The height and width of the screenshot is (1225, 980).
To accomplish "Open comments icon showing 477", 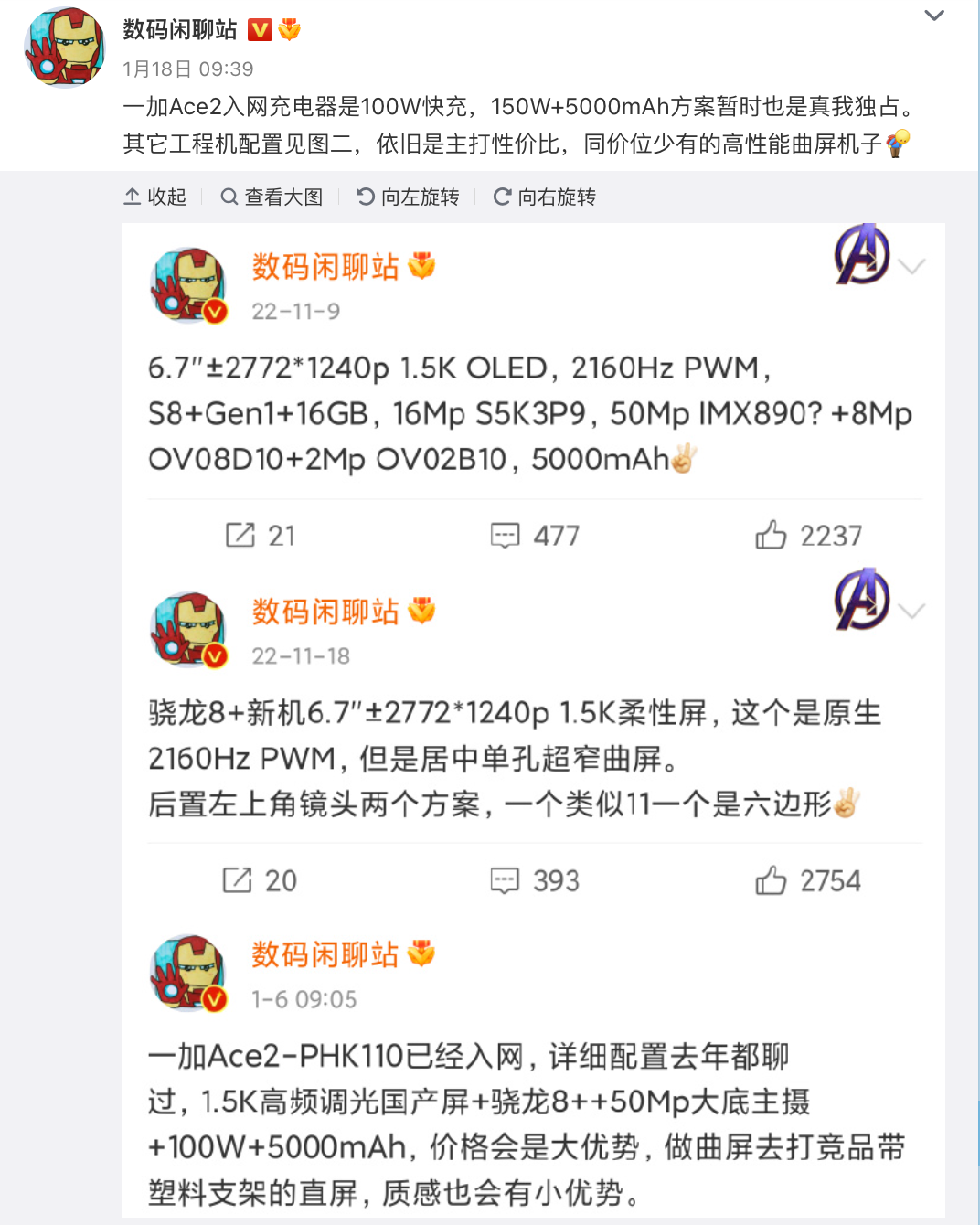I will (505, 536).
